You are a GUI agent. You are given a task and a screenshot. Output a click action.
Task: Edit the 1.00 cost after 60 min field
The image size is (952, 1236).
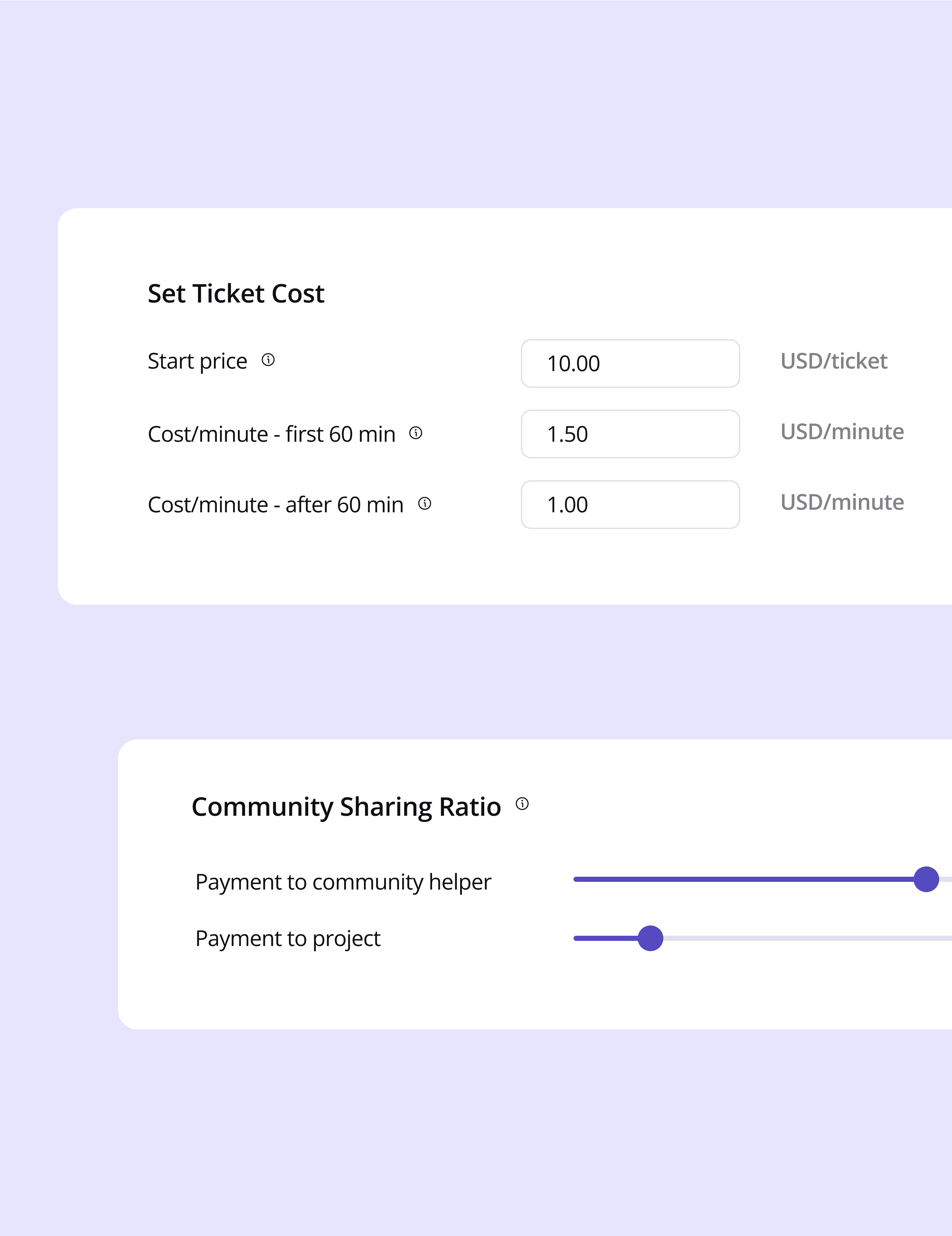pos(631,505)
